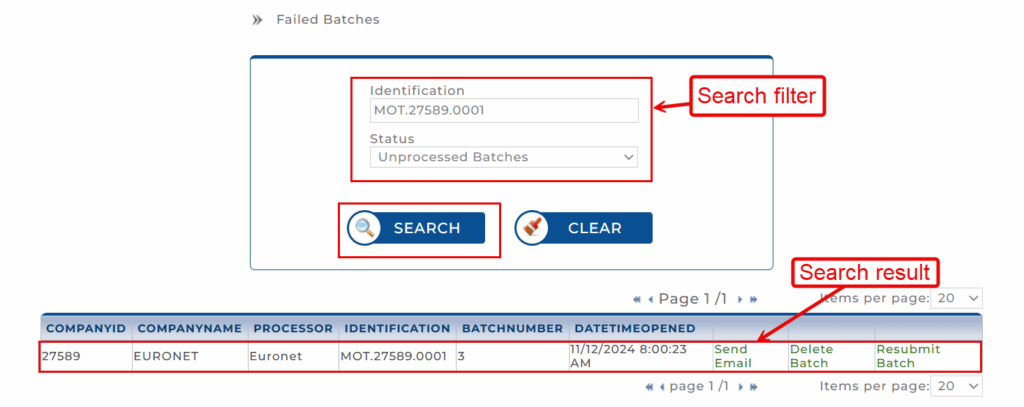The height and width of the screenshot is (407, 1024).
Task: Jump to last page in top pager
Action: (x=753, y=299)
